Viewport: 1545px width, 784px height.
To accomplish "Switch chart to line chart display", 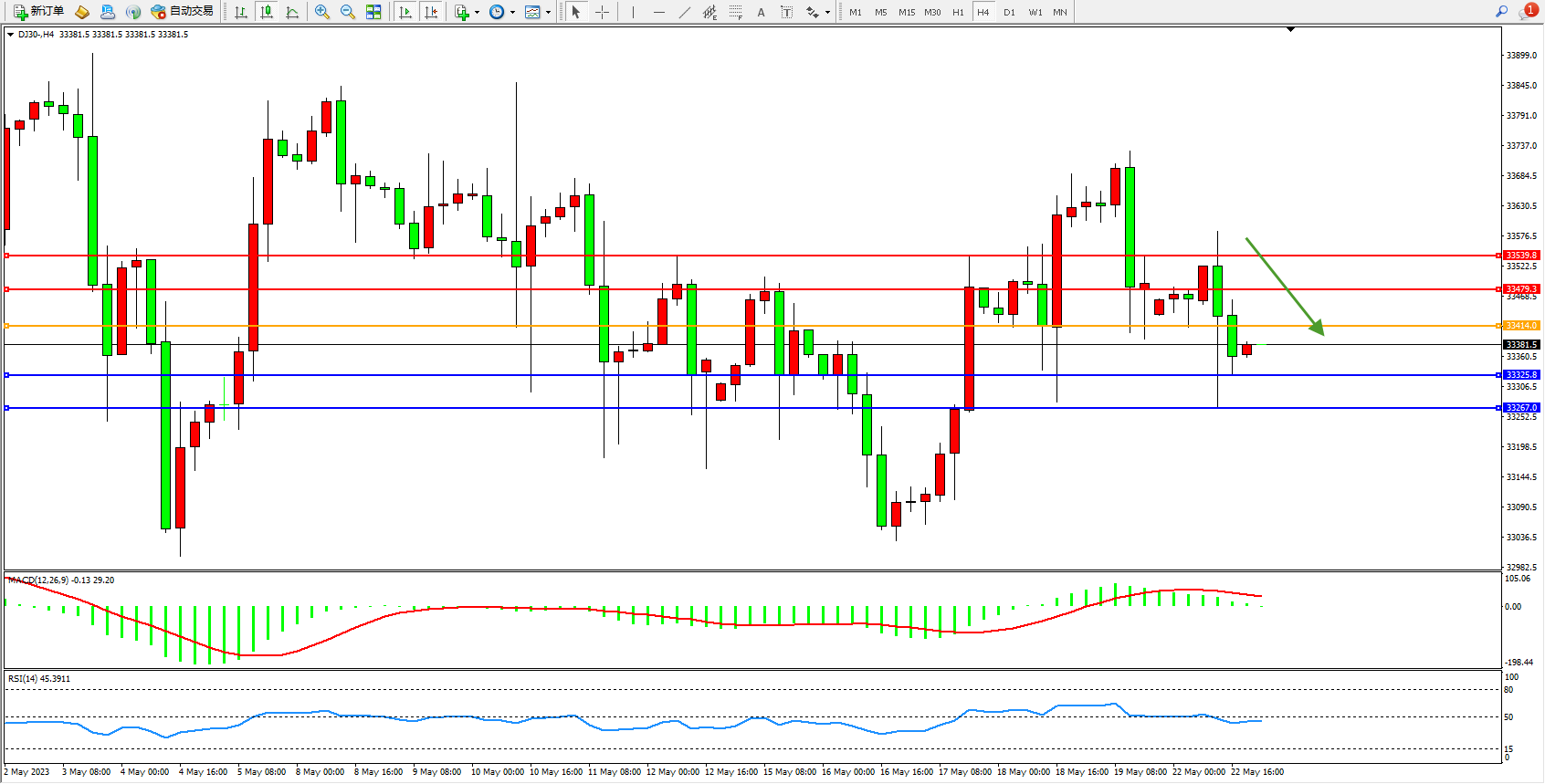I will [292, 12].
